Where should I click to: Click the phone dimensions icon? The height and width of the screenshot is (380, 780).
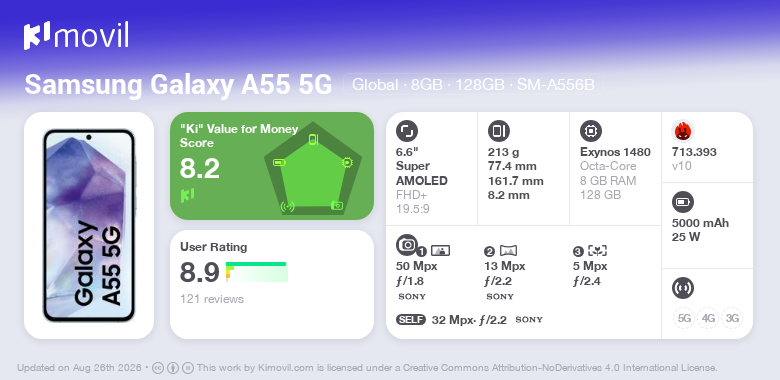click(x=498, y=131)
